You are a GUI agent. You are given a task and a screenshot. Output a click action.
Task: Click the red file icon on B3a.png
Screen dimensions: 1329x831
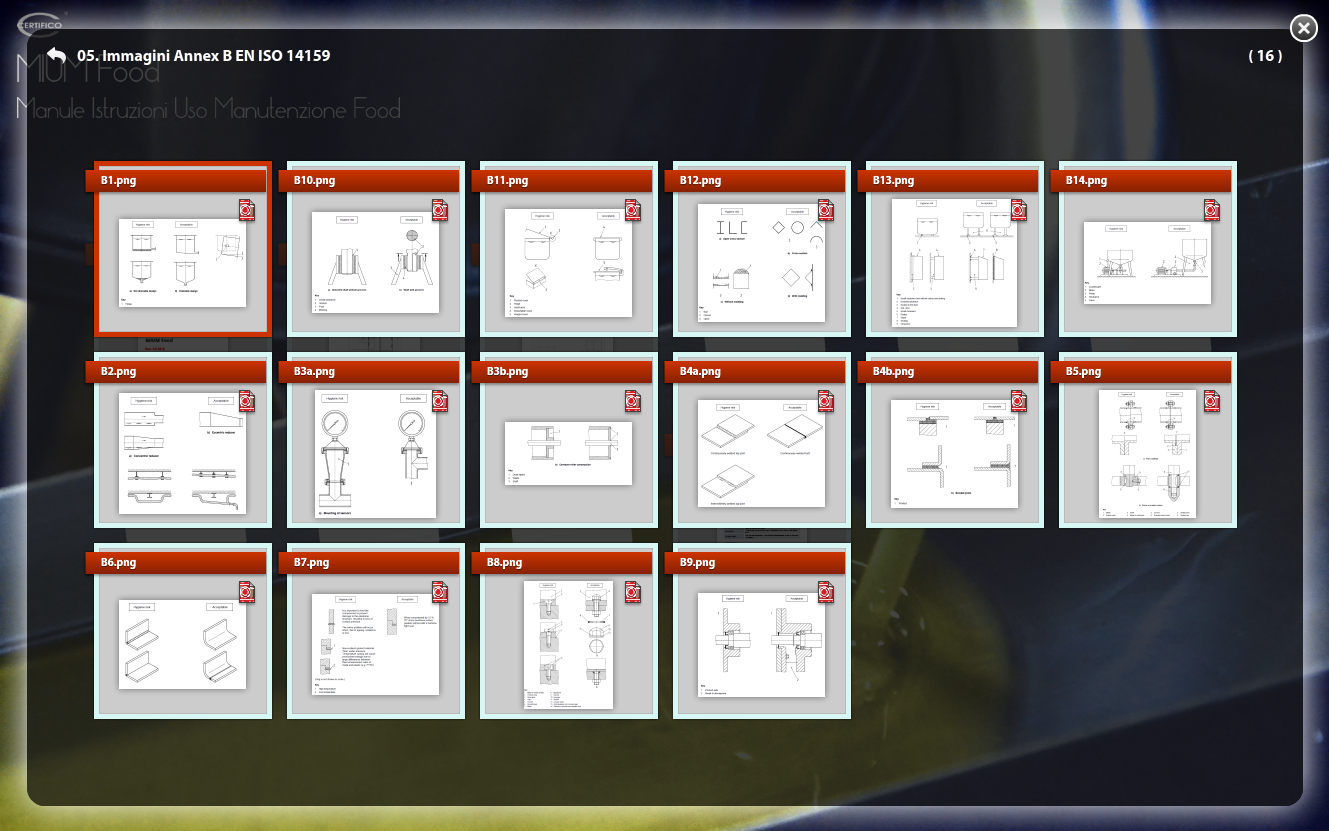pyautogui.click(x=440, y=401)
